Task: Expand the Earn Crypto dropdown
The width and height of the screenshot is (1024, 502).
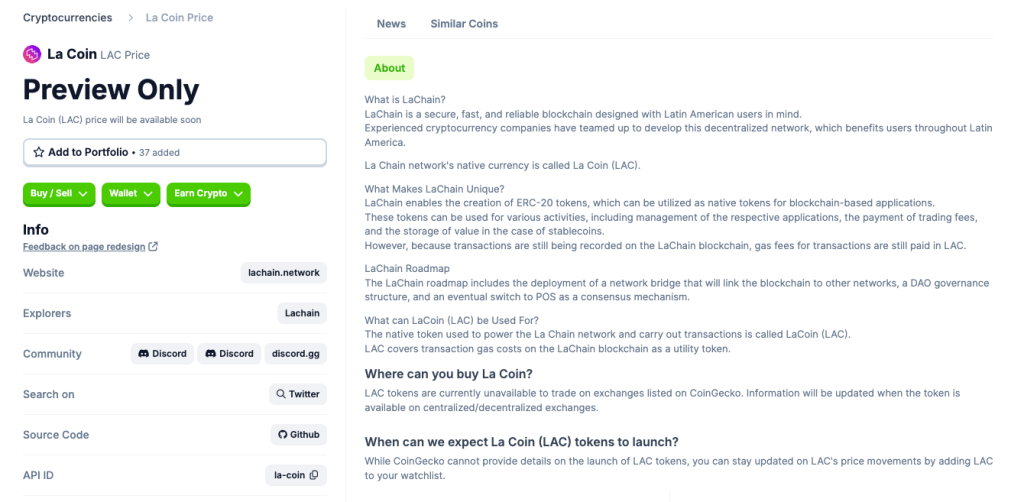Action: [208, 194]
